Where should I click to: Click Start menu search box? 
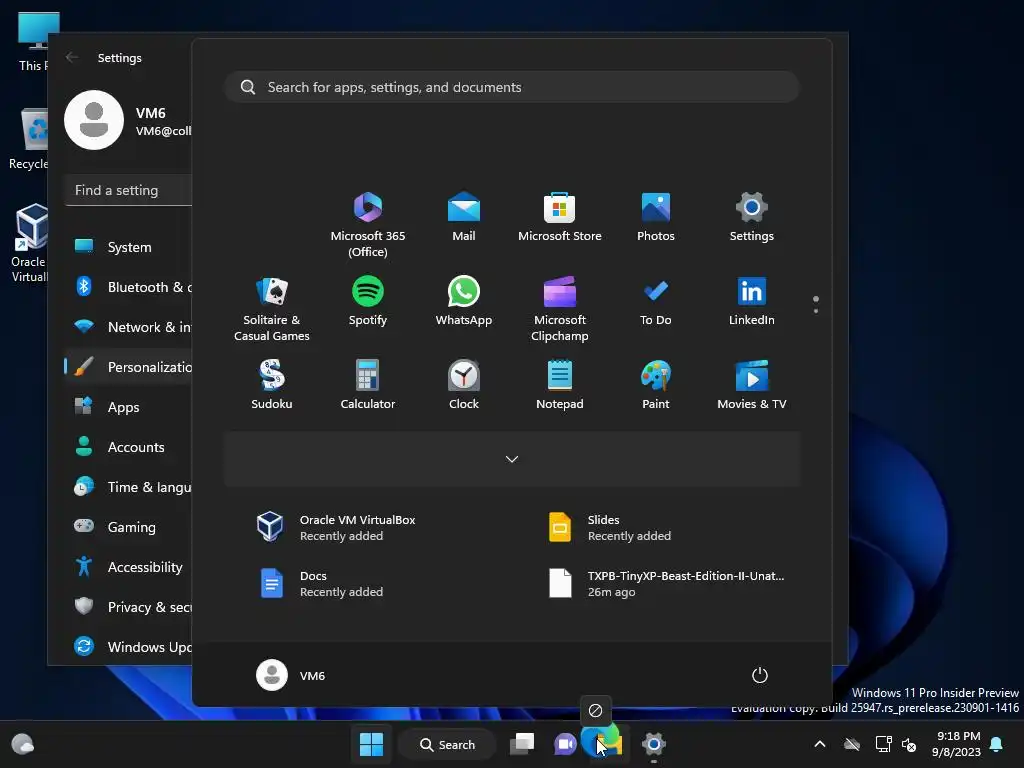click(512, 87)
